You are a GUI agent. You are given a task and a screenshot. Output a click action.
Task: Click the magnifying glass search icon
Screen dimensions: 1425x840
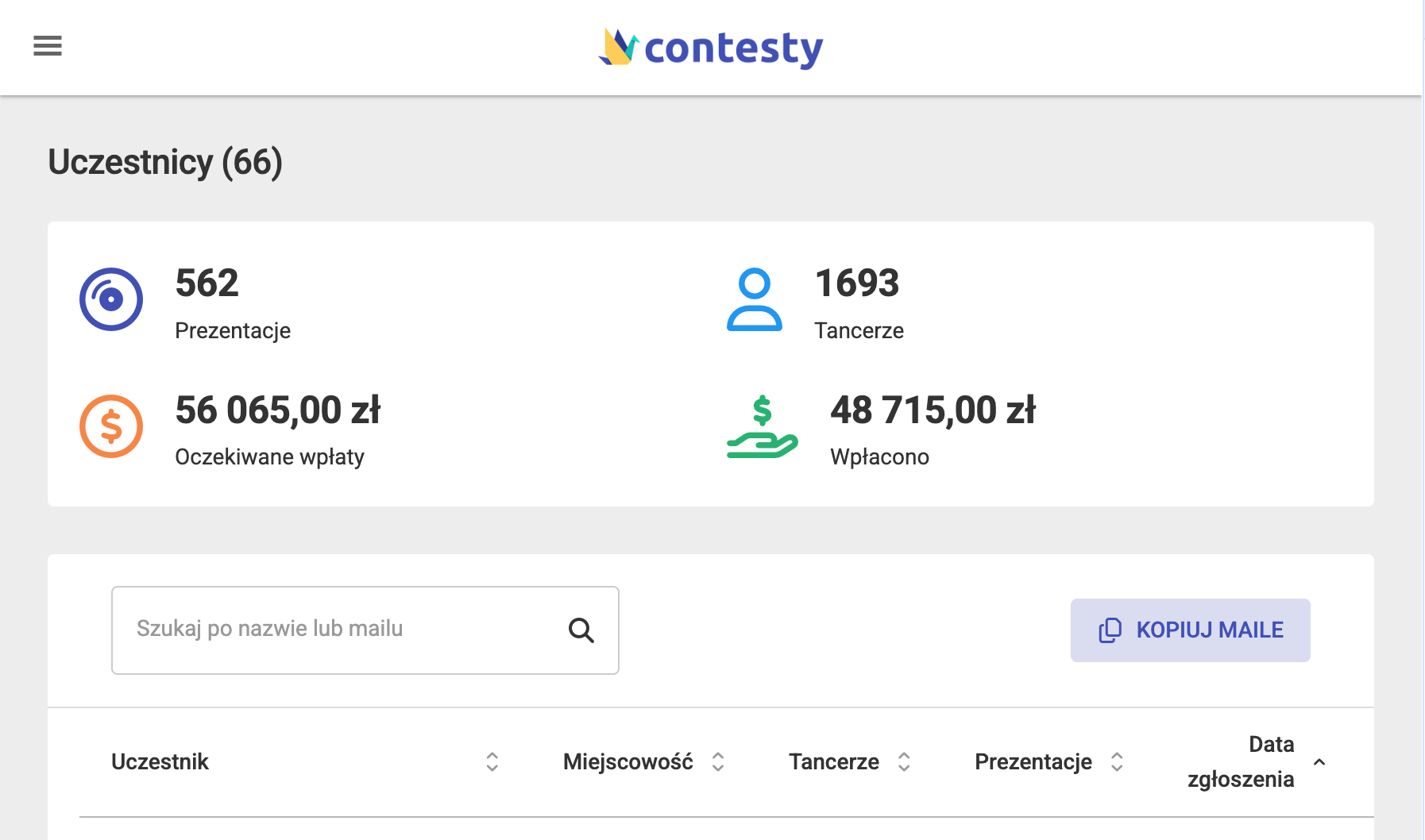(x=581, y=630)
